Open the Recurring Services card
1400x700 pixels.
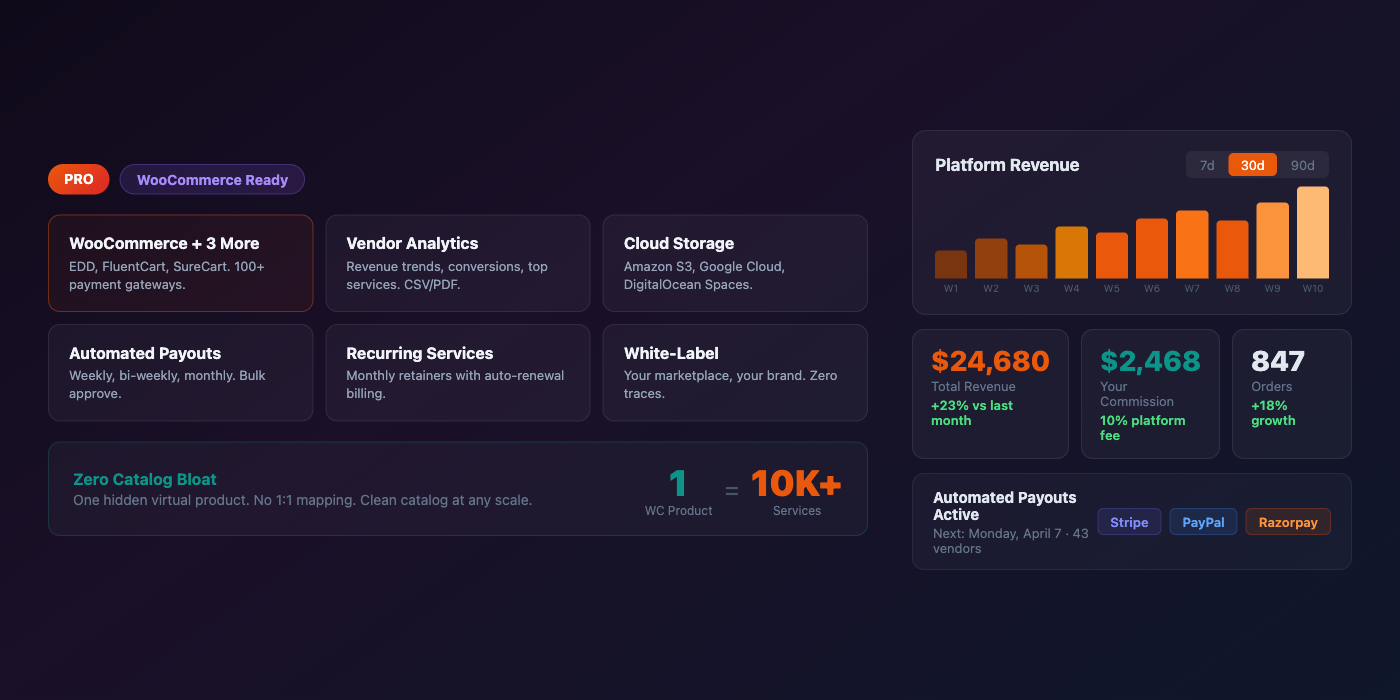point(457,372)
